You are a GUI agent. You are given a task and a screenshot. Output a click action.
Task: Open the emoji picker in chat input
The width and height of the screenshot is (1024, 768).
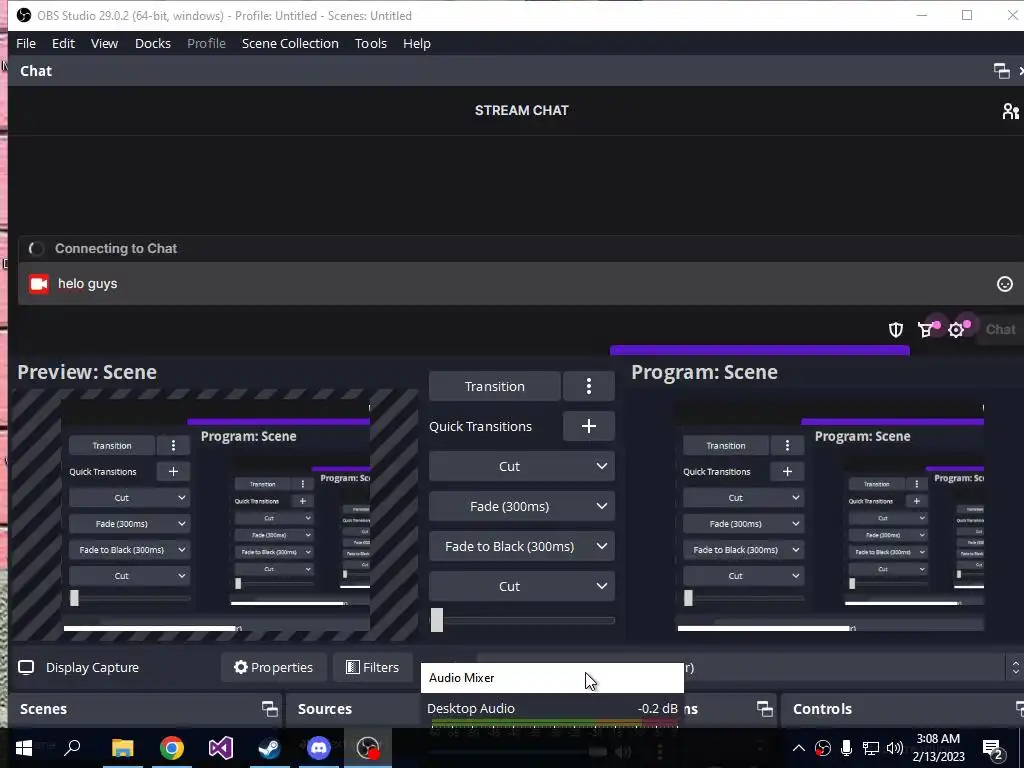pyautogui.click(x=1004, y=283)
